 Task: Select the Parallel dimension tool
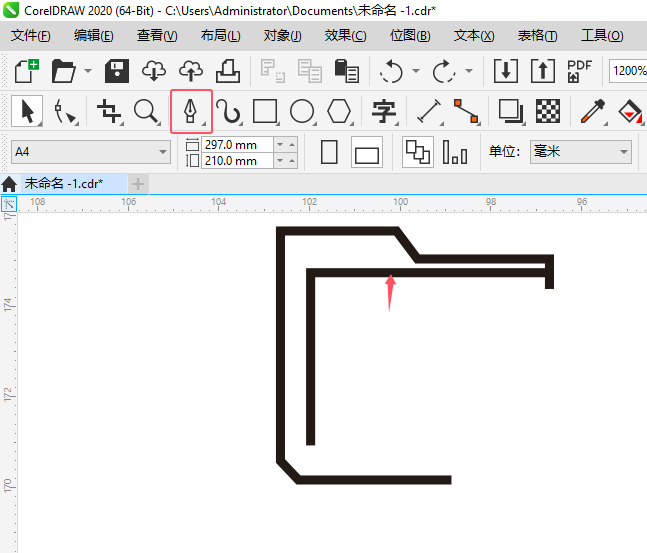(x=429, y=111)
